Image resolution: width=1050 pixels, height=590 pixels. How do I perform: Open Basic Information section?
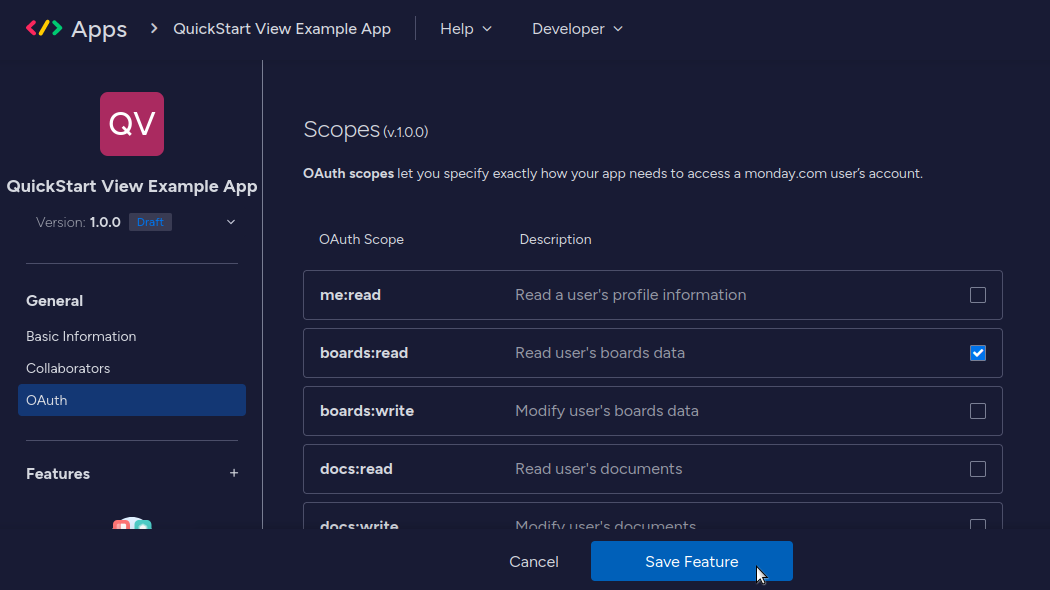coord(81,336)
